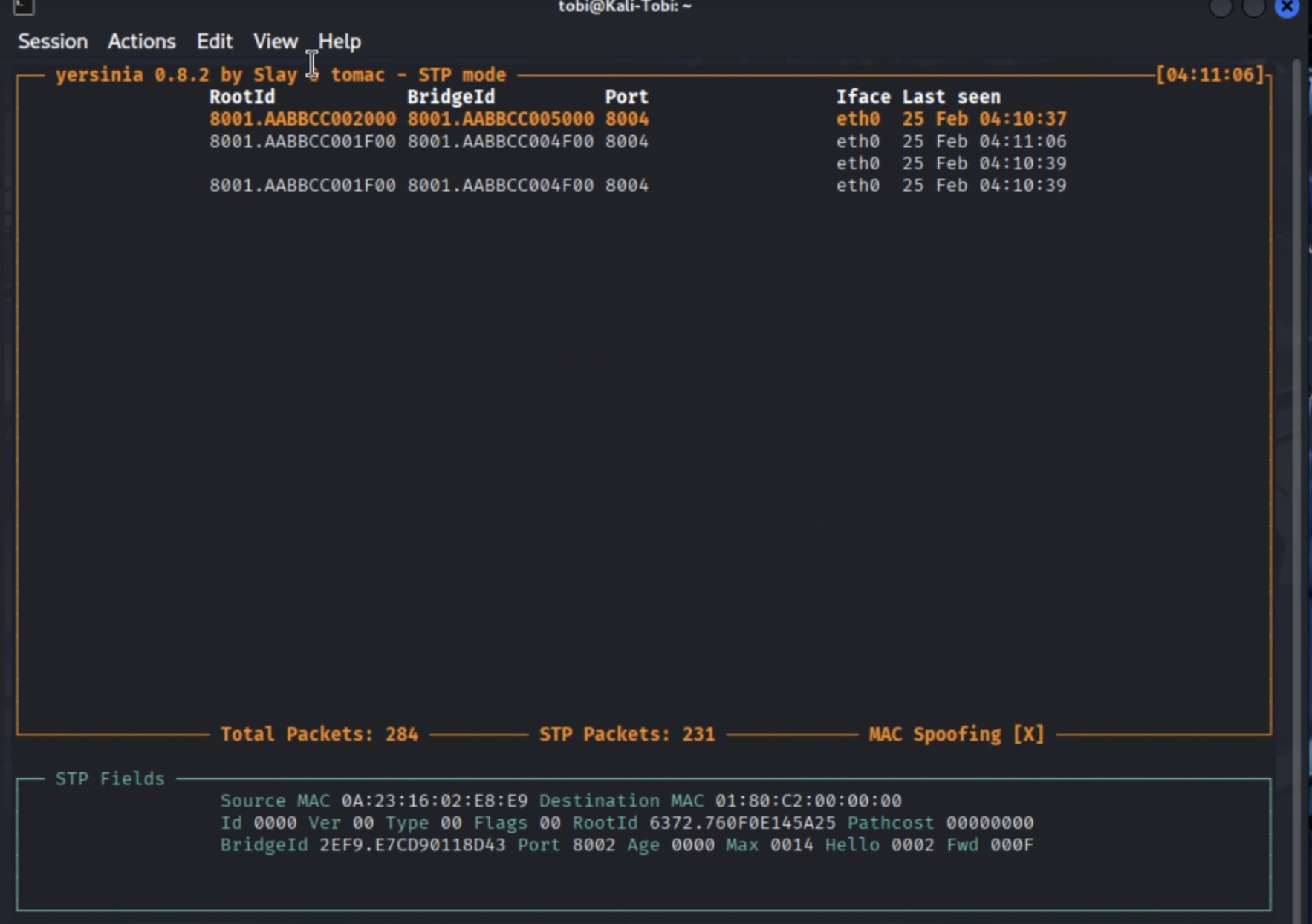Viewport: 1312px width, 924px height.
Task: Click the Source MAC value 0A:23:16:02:E8:E9
Action: tap(435, 801)
